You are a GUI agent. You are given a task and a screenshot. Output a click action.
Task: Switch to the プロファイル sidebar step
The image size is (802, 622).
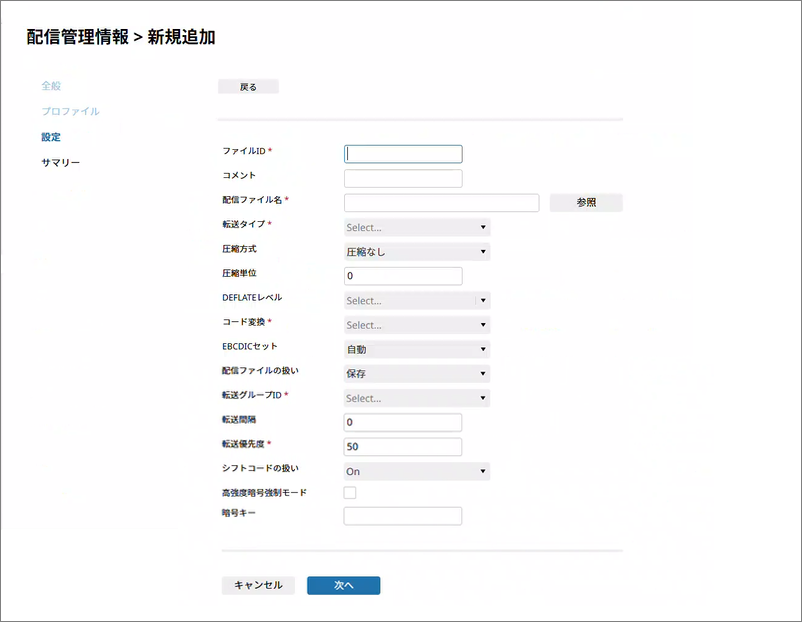[70, 111]
